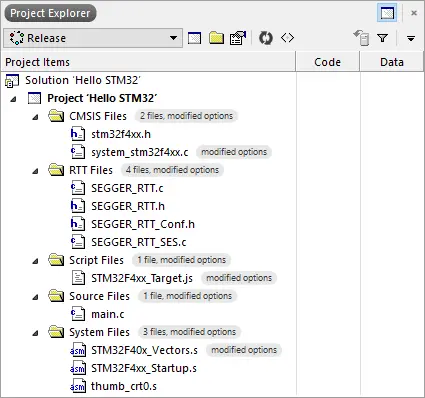425x398 pixels.
Task: Select SEGGER_RTT_Conf.h file name
Action: click(x=143, y=224)
